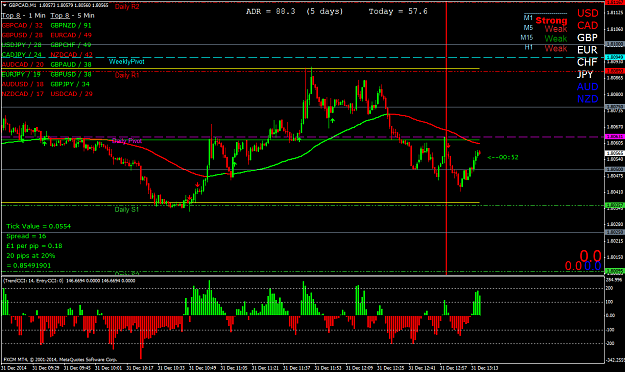625x372 pixels.
Task: Click the 'AUDUSD / 18' pair entry
Action: [x=23, y=84]
